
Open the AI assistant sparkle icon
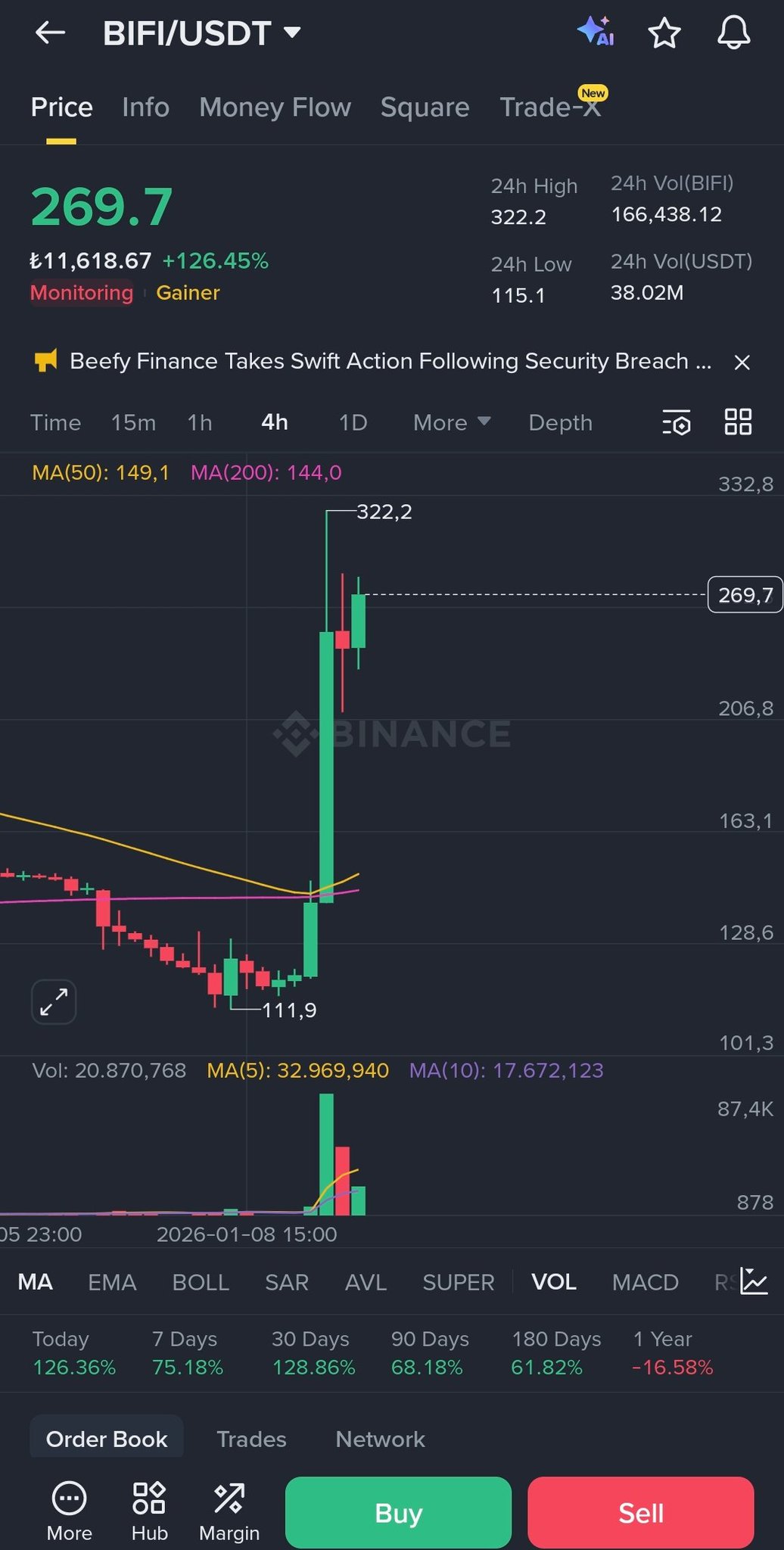coord(596,32)
